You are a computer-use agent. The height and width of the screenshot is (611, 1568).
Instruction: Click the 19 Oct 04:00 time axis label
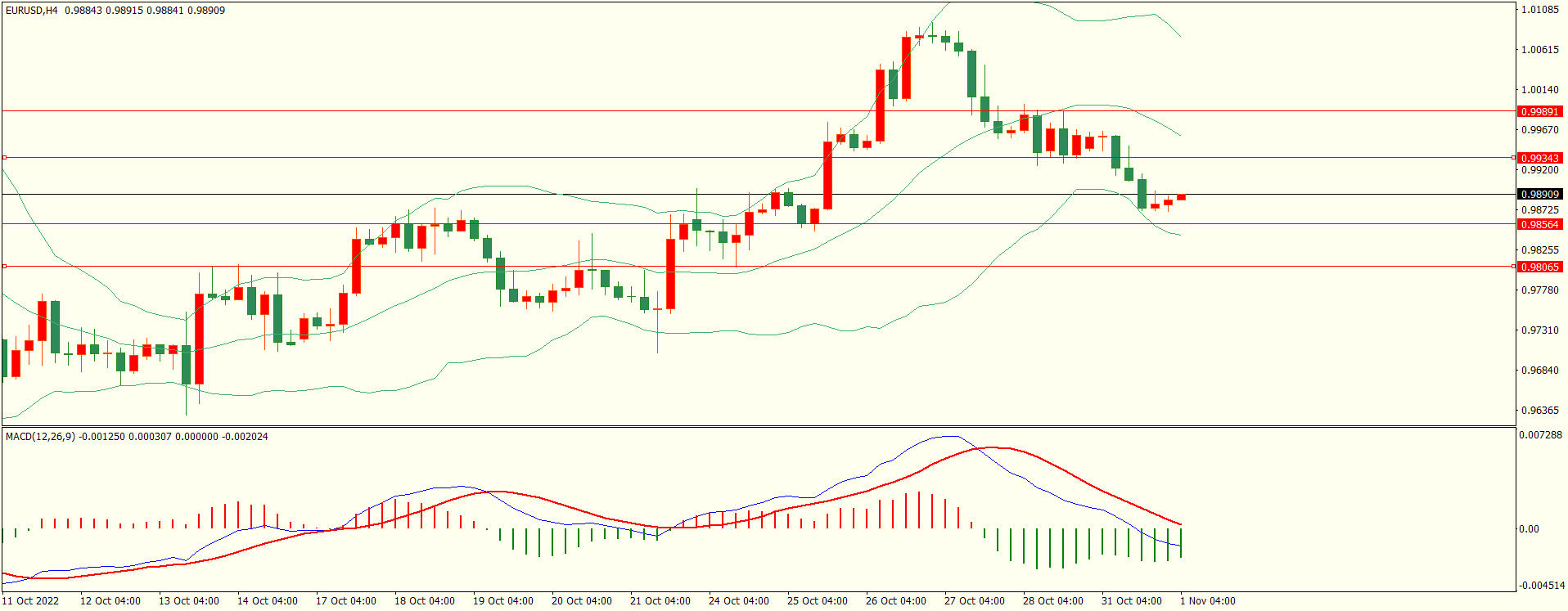pyautogui.click(x=502, y=600)
